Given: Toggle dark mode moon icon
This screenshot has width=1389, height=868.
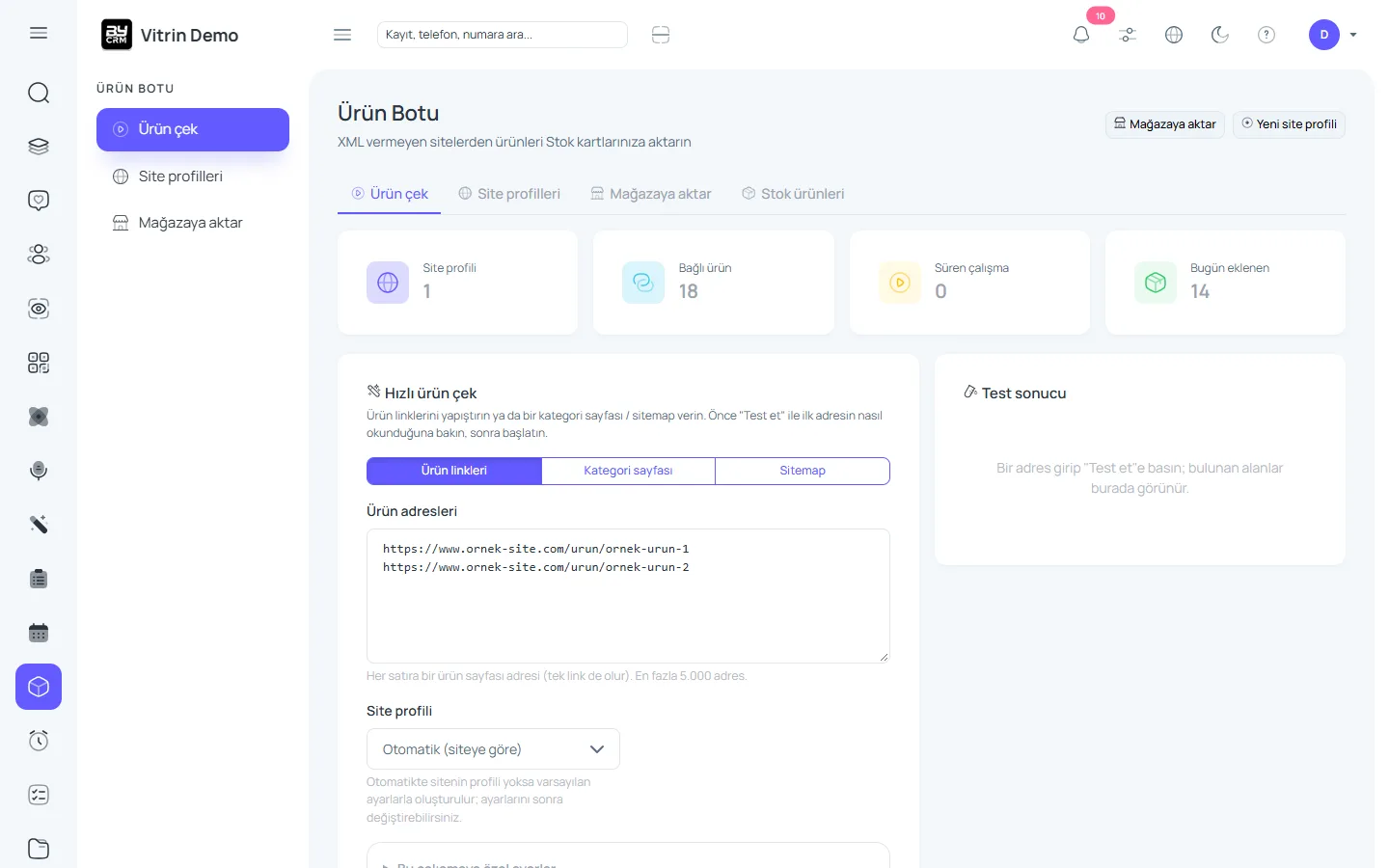Looking at the screenshot, I should pyautogui.click(x=1220, y=35).
